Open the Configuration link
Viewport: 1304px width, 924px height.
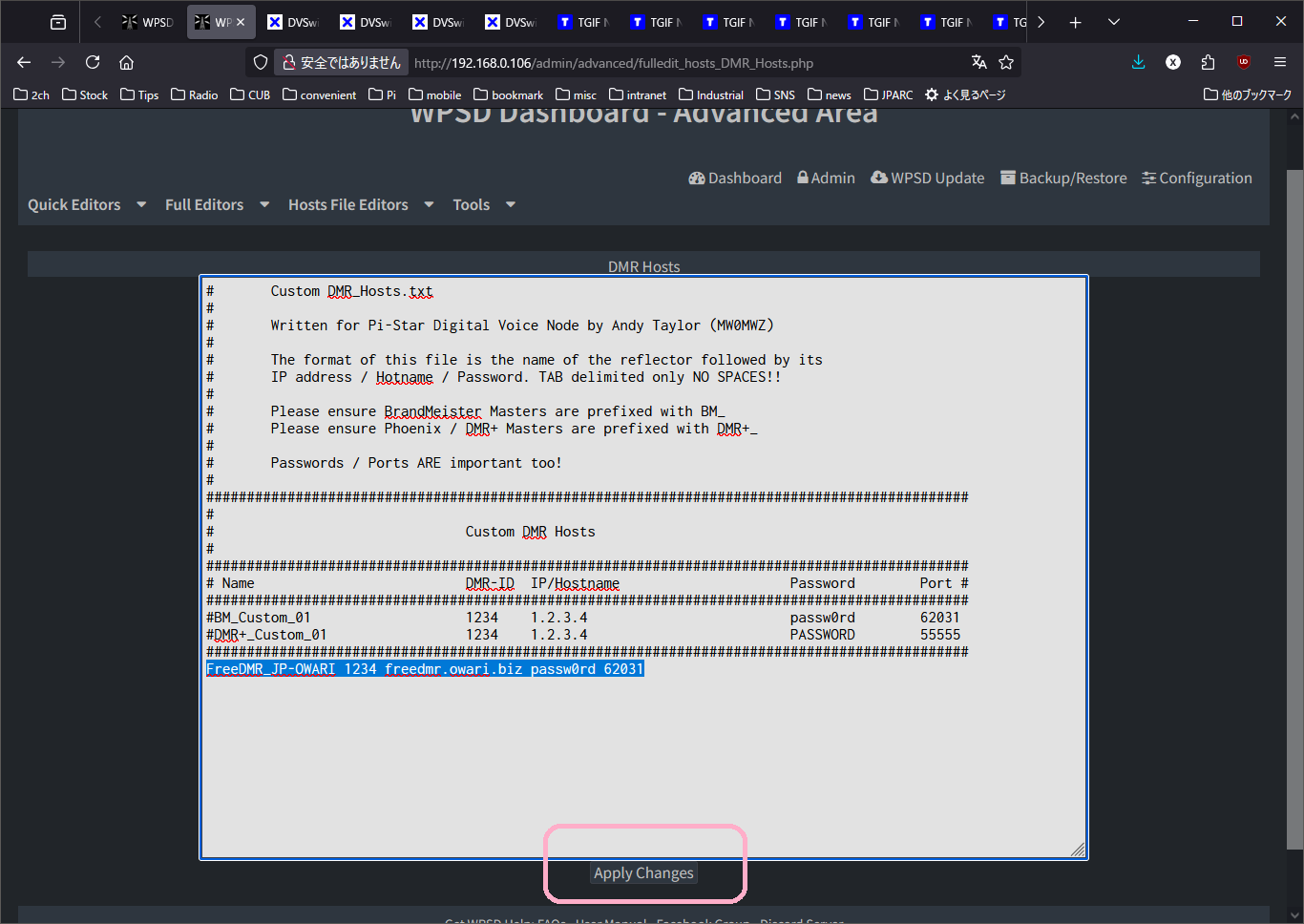(1197, 178)
